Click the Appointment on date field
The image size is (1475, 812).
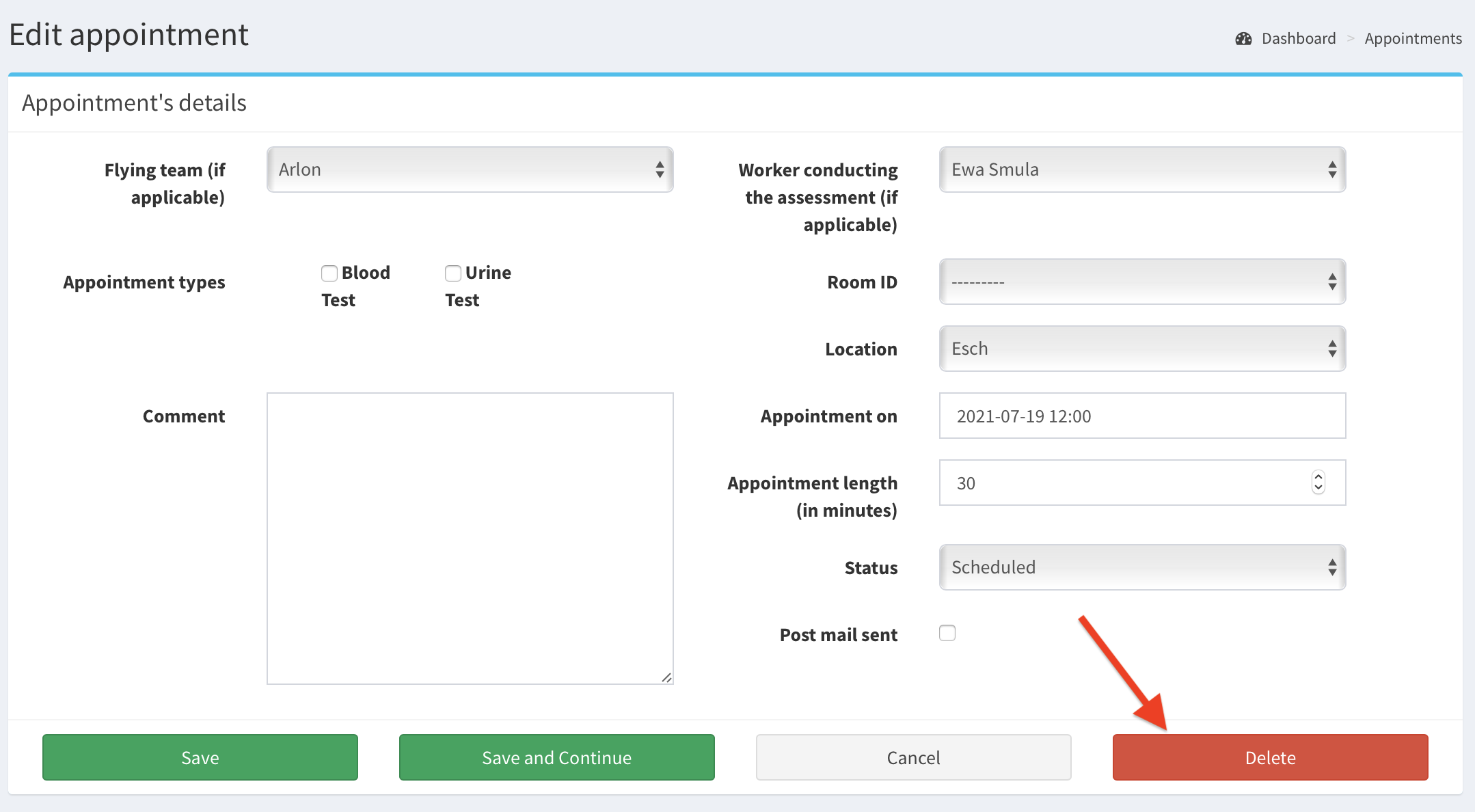click(x=1141, y=416)
